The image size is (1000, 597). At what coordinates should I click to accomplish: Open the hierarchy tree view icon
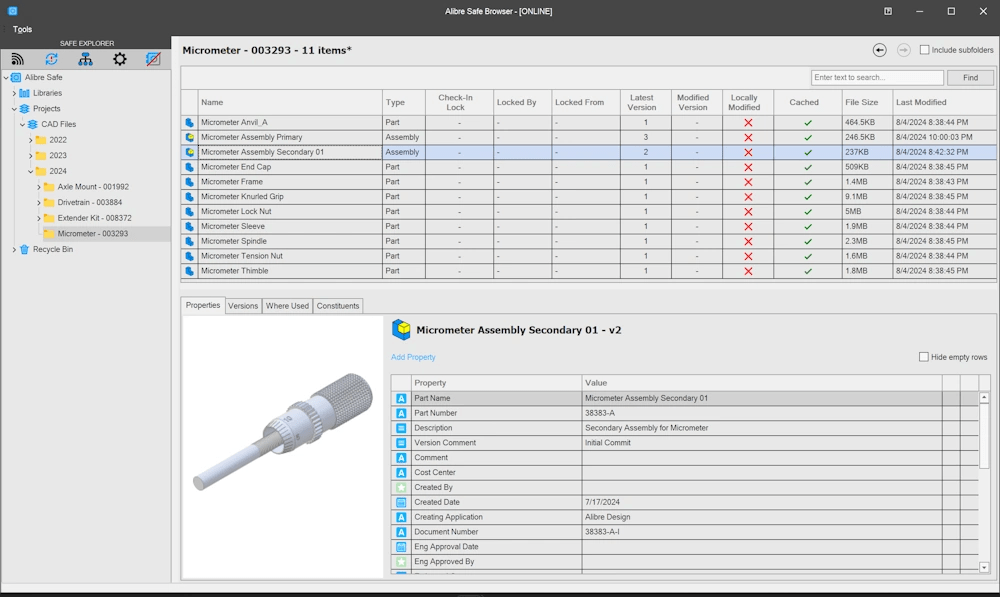[86, 59]
